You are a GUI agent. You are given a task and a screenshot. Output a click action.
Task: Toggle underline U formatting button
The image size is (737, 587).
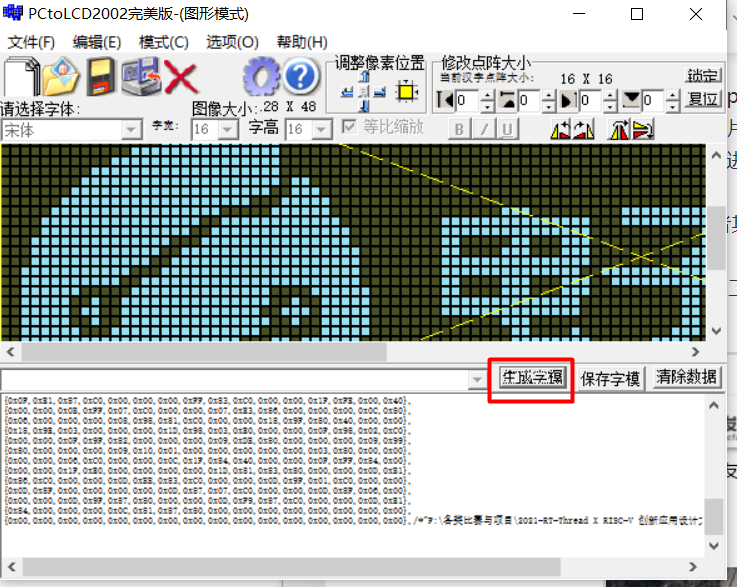[507, 129]
